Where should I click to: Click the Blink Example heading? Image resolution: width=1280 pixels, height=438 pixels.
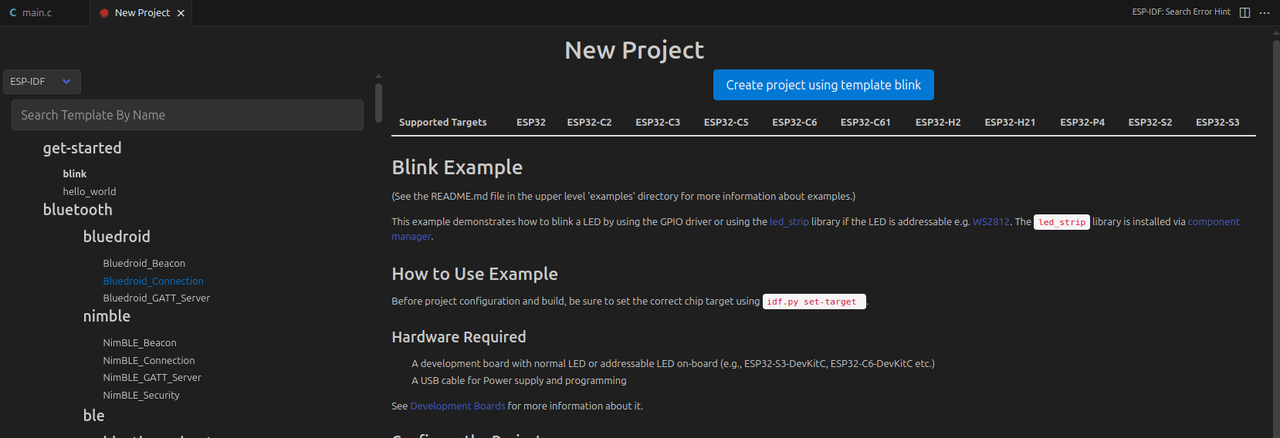pyautogui.click(x=457, y=167)
